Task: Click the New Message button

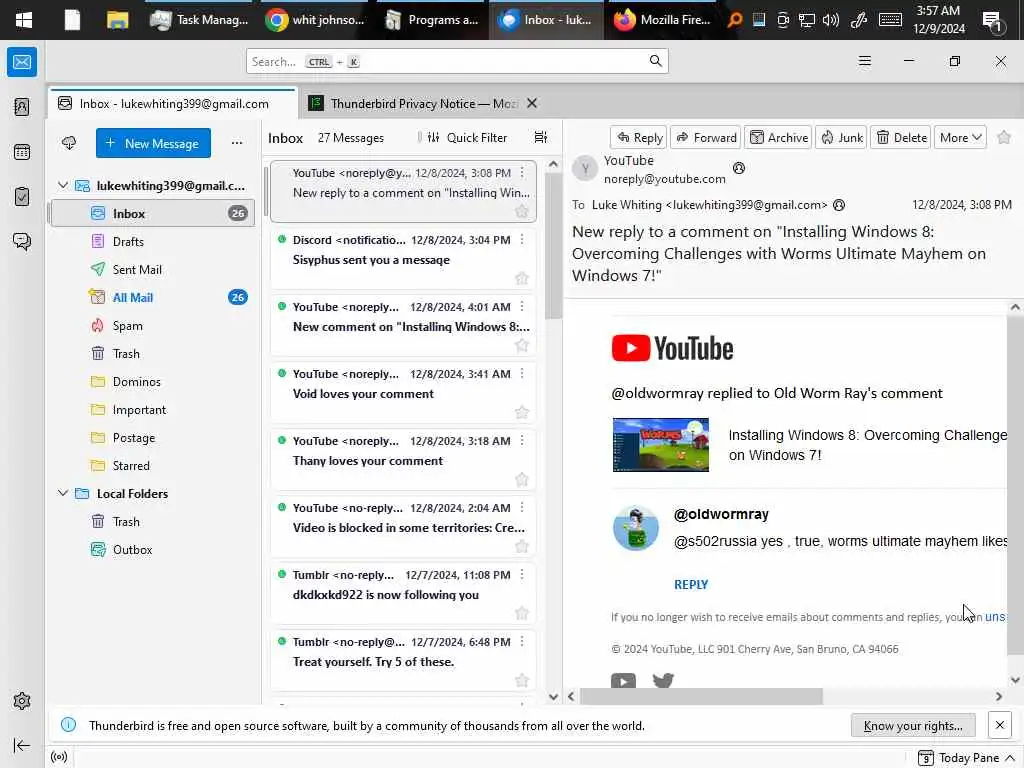Action: pos(153,143)
